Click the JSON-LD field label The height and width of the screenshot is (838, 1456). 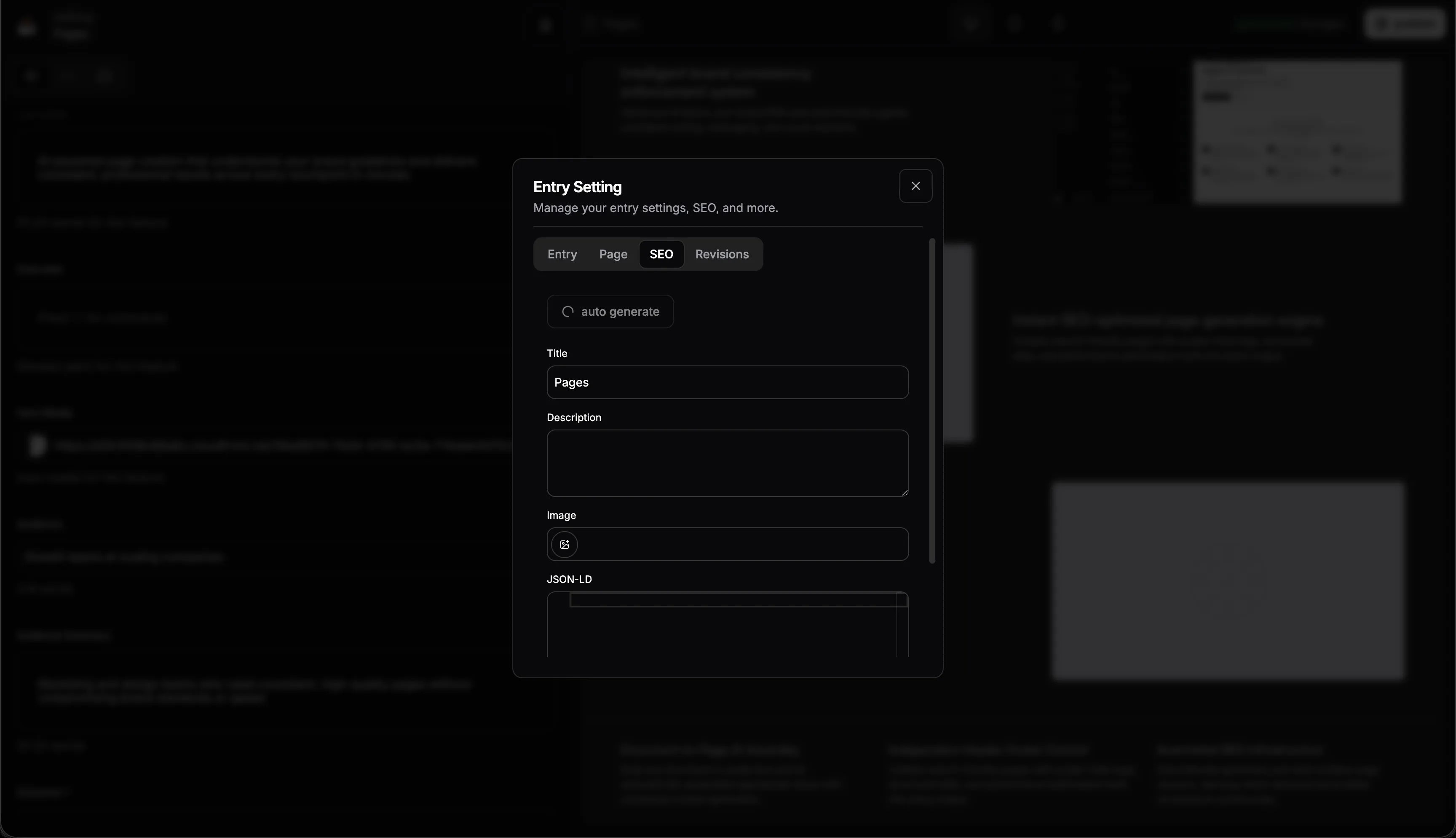click(569, 579)
